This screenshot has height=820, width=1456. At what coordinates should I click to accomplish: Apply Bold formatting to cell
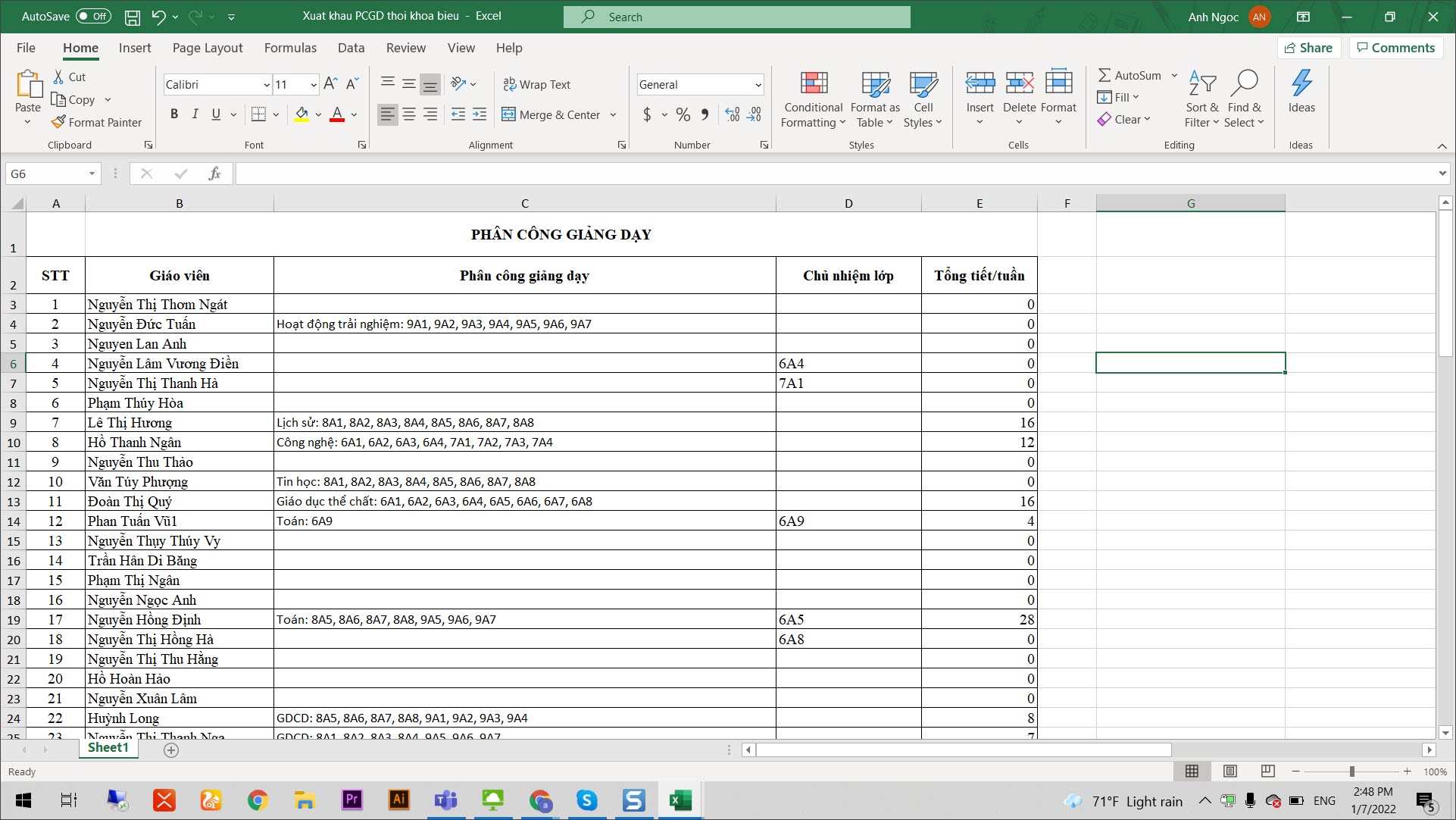coord(174,114)
